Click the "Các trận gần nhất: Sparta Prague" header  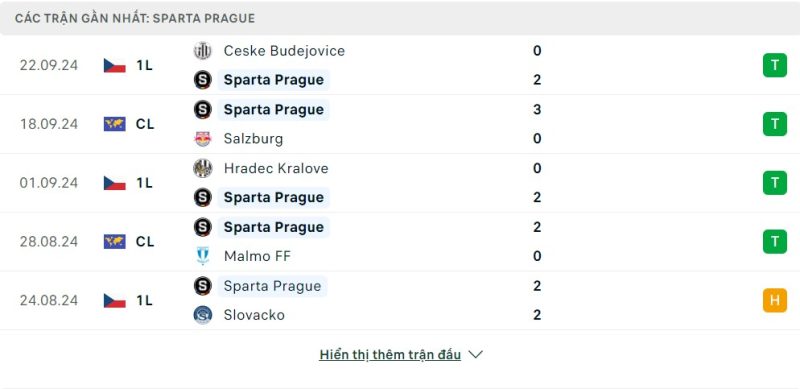[135, 18]
